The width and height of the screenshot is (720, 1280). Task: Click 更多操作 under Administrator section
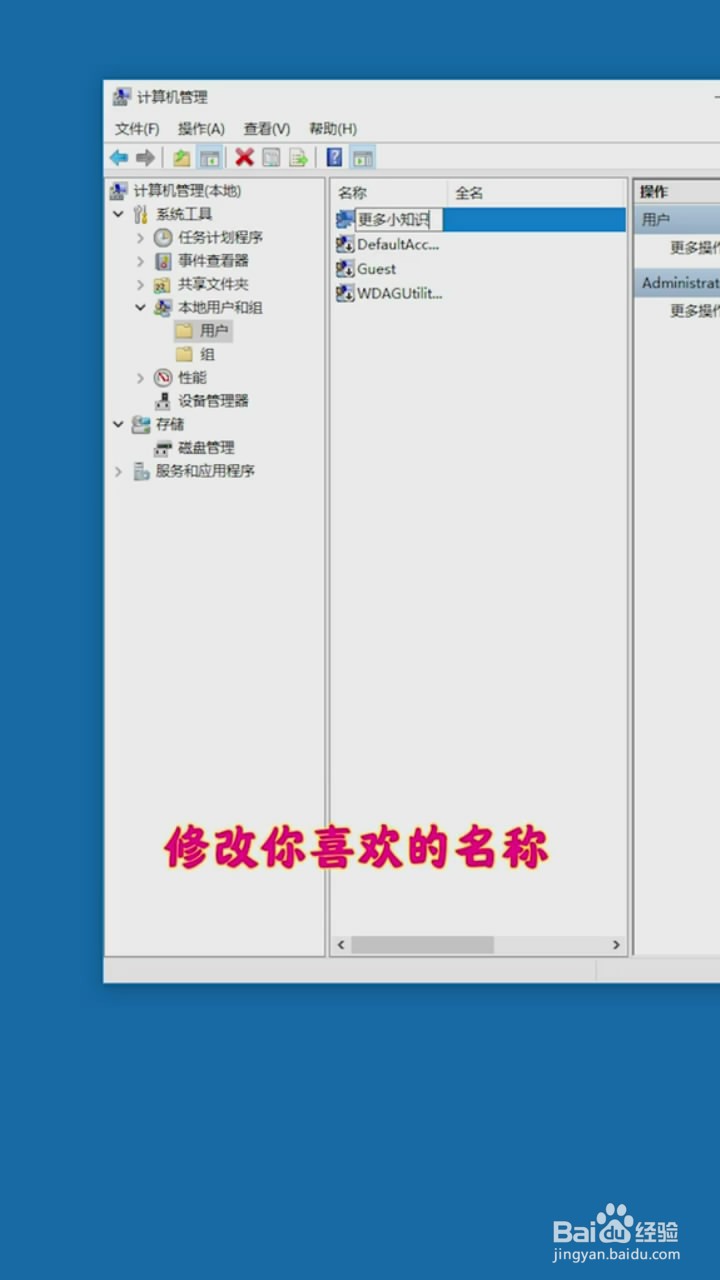click(695, 311)
